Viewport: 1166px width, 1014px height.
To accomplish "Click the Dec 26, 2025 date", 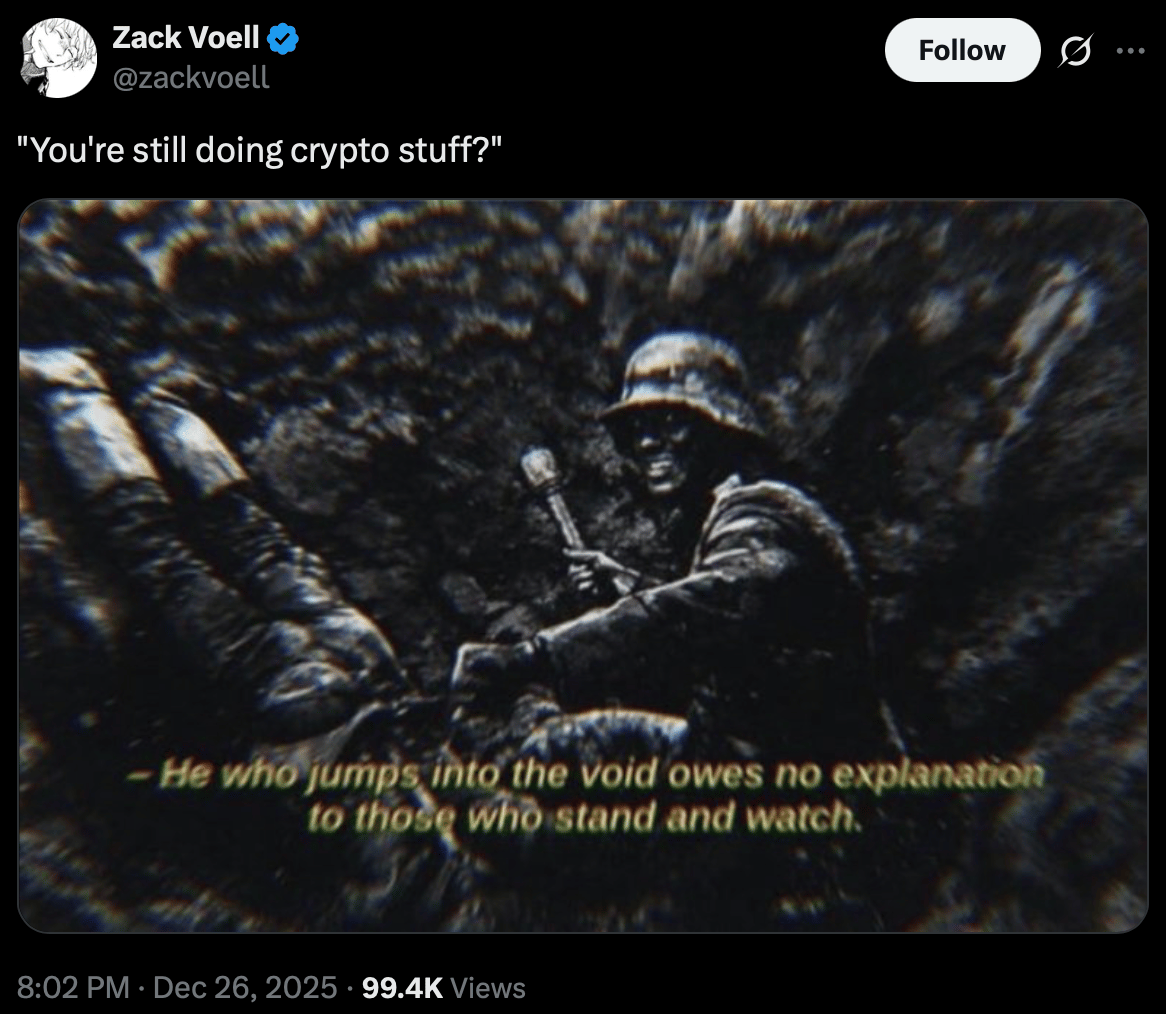I will point(245,988).
